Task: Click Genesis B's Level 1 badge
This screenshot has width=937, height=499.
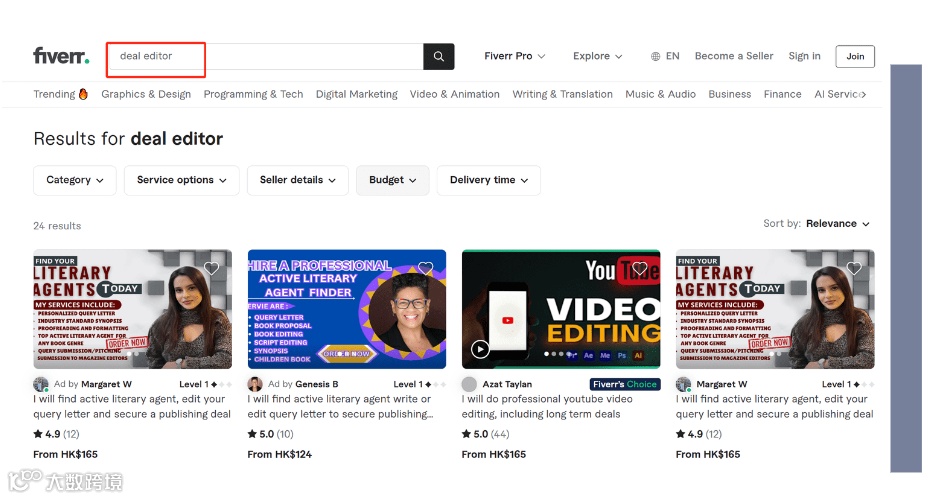Action: tap(419, 384)
